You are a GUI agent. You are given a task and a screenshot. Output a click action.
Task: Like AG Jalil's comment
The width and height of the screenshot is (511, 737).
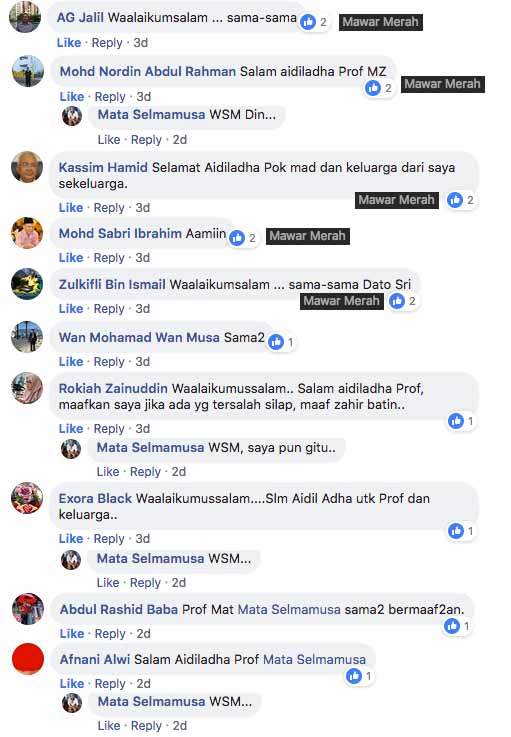point(69,43)
